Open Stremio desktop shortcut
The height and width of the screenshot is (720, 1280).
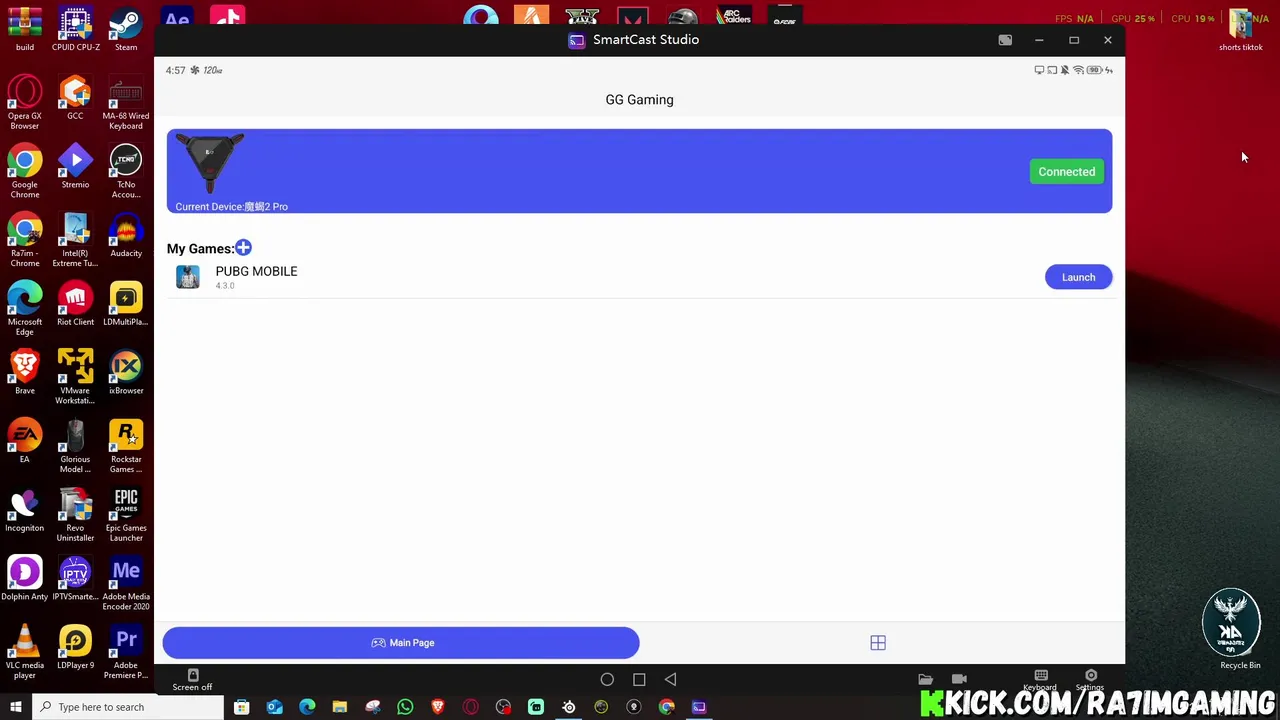[75, 166]
